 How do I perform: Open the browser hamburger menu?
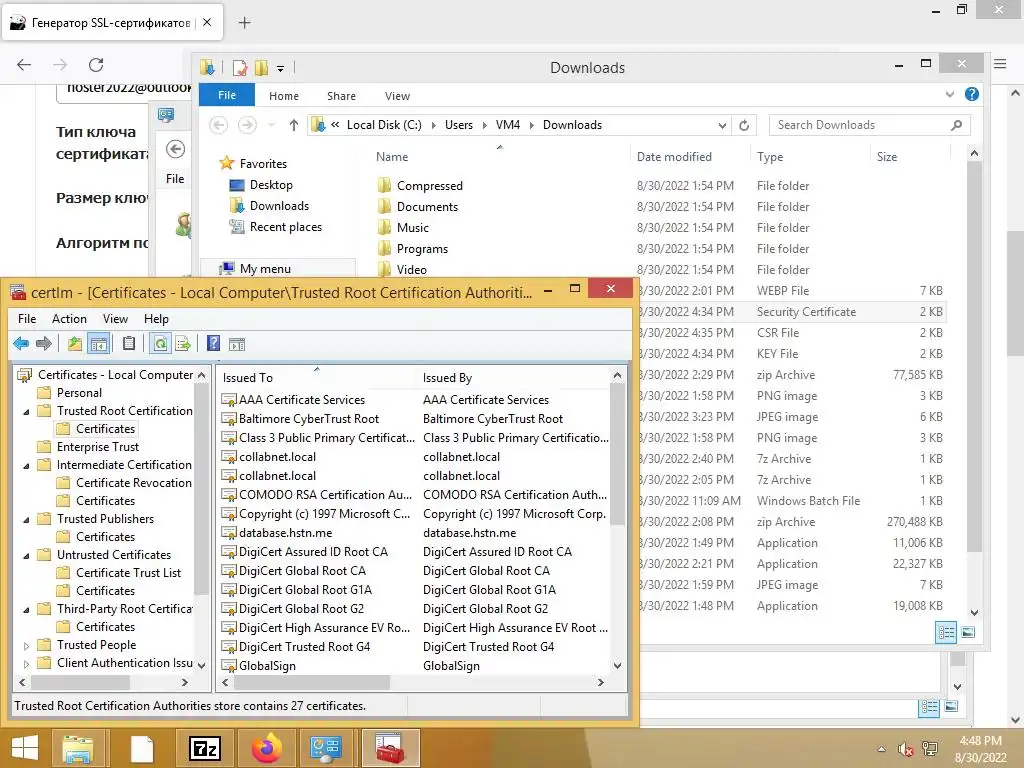click(x=1000, y=64)
